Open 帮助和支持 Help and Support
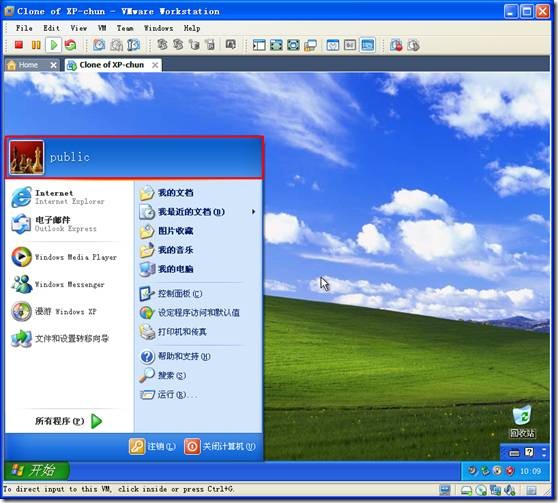 coord(198,356)
